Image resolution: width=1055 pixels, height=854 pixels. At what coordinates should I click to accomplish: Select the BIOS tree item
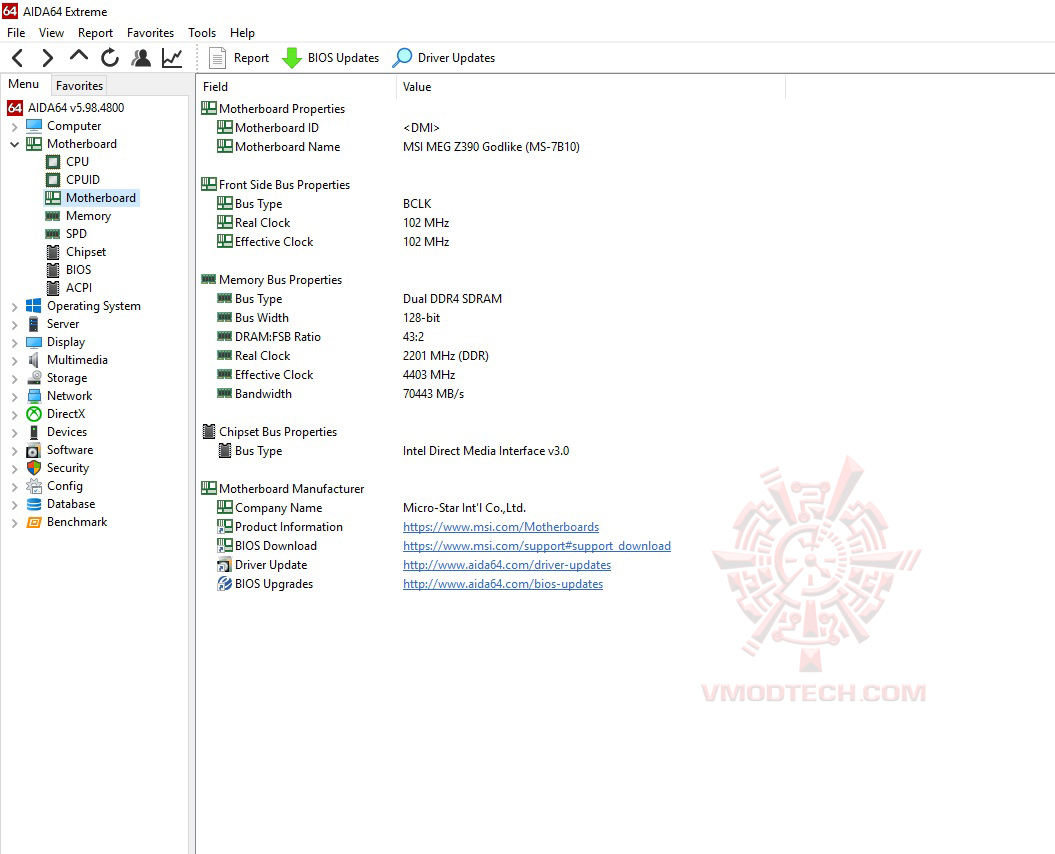click(x=78, y=270)
